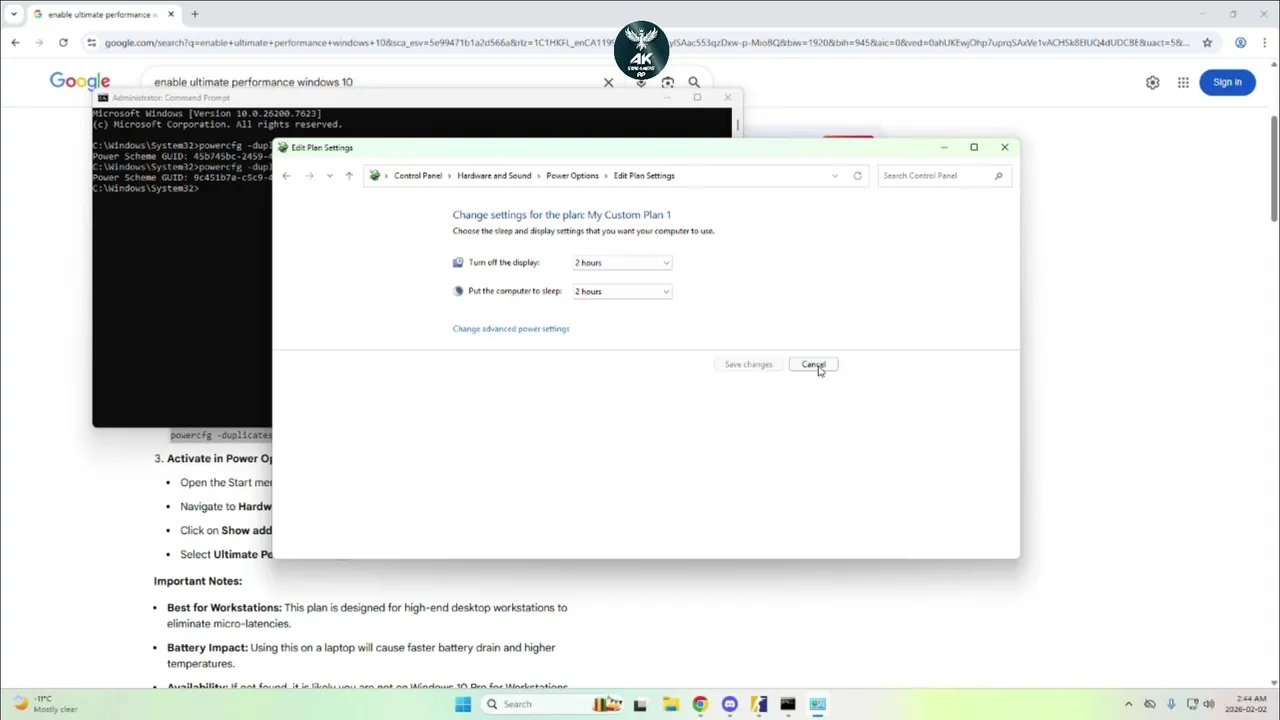Open Task View on the taskbar

pyautogui.click(x=640, y=704)
